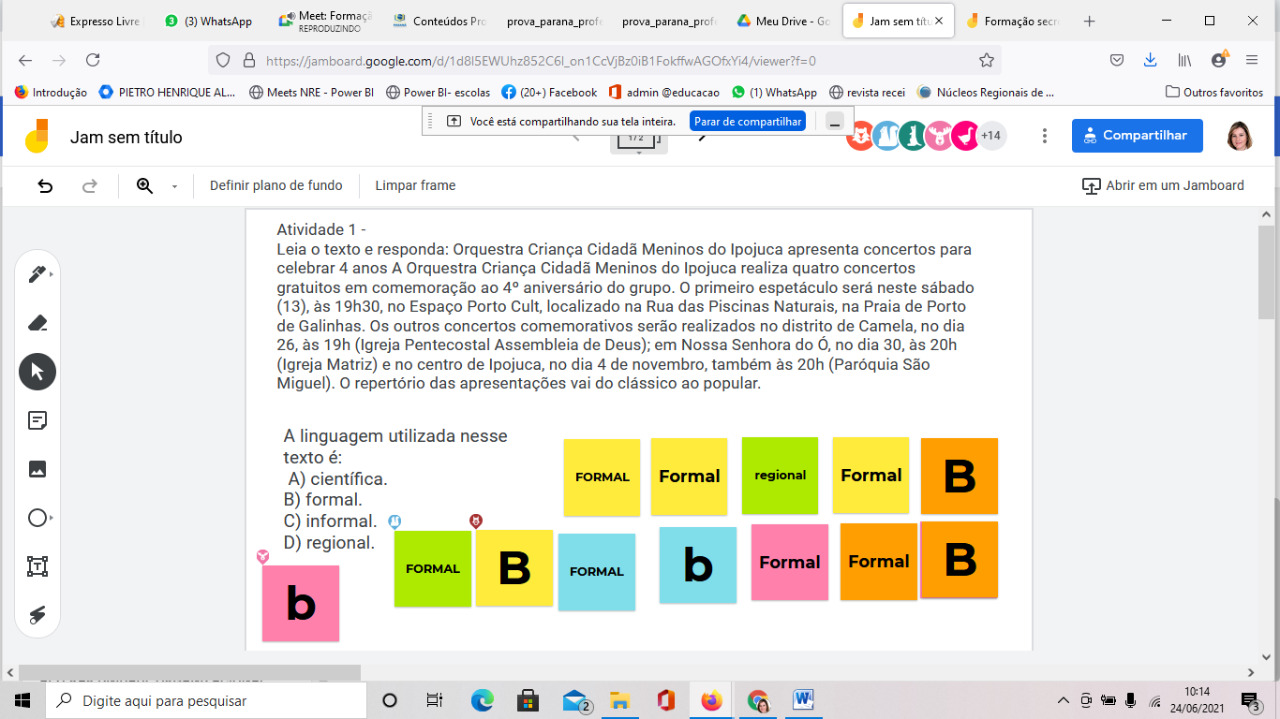Expand the frame bar 1/2 thumbnail
Screen dimensions: 1280x719
(639, 142)
